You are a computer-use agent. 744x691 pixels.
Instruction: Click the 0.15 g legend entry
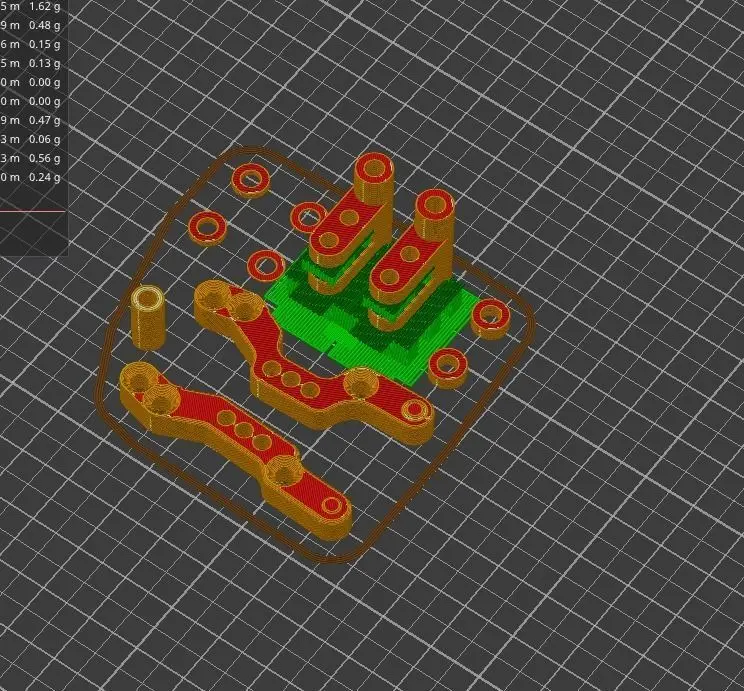click(x=45, y=44)
